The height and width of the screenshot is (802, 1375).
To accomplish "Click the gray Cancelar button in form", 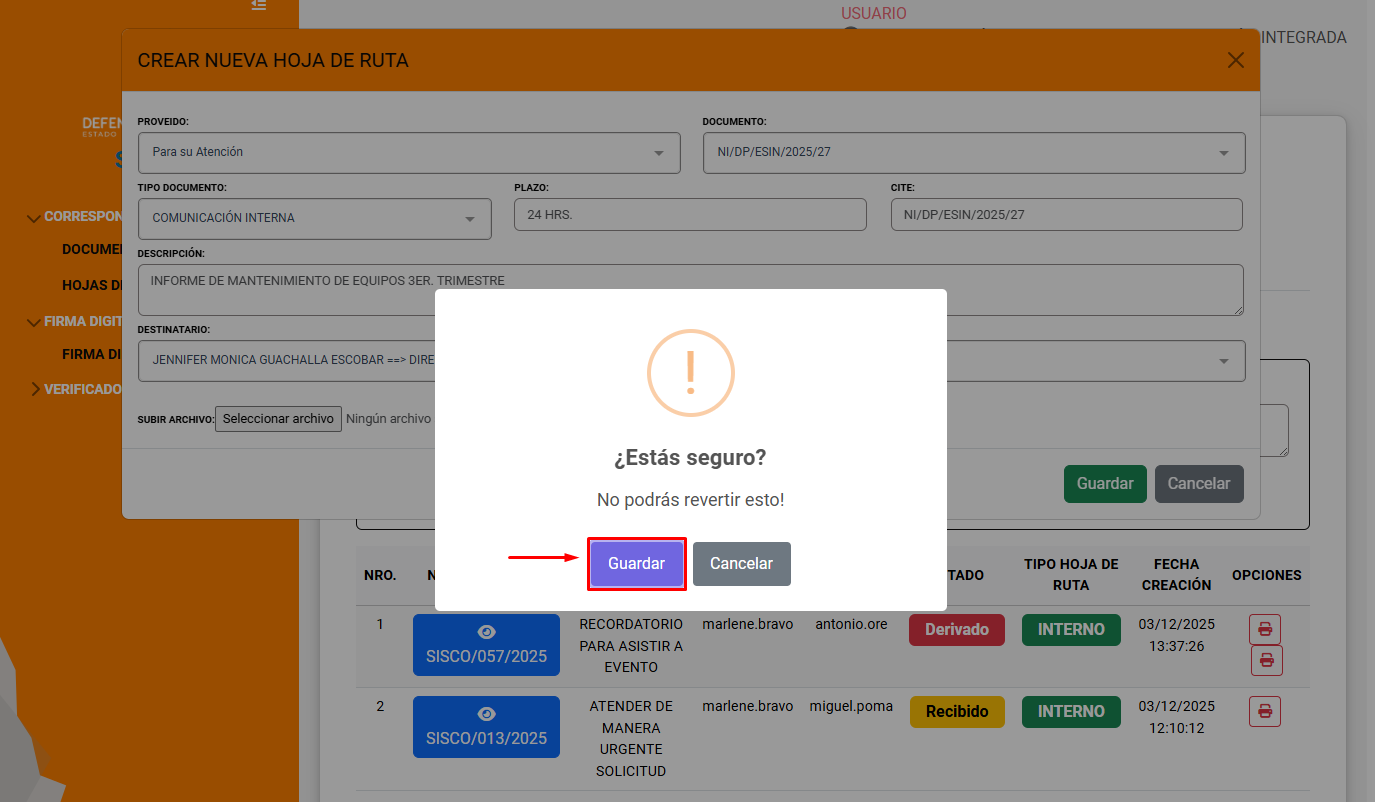I will (1199, 484).
